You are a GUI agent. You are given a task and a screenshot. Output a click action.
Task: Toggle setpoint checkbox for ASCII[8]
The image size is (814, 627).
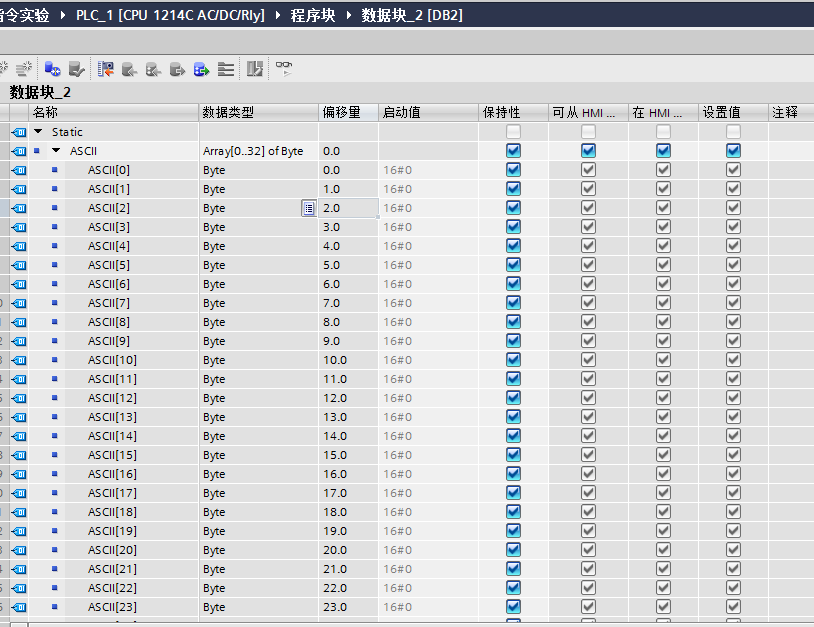[x=733, y=322]
